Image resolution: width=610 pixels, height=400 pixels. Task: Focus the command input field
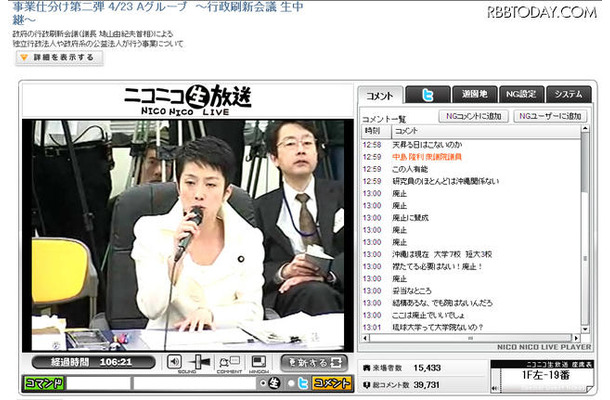[98, 383]
